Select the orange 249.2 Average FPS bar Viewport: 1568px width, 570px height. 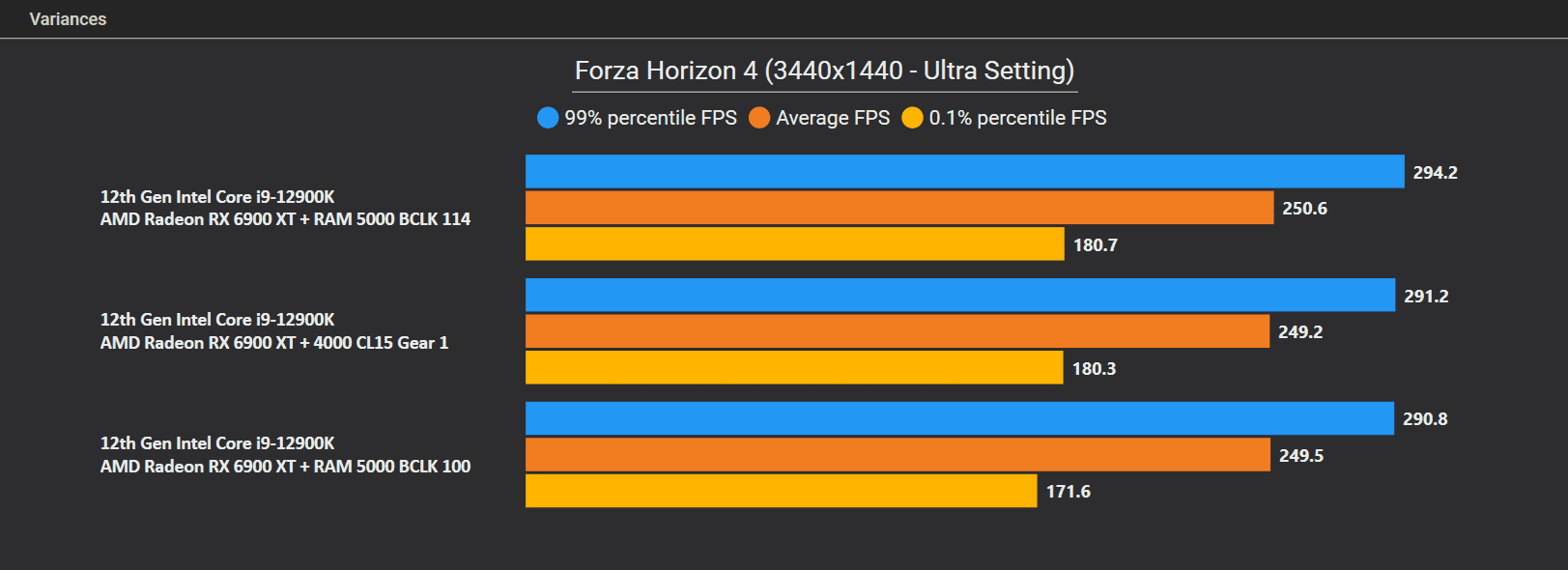[x=898, y=331]
